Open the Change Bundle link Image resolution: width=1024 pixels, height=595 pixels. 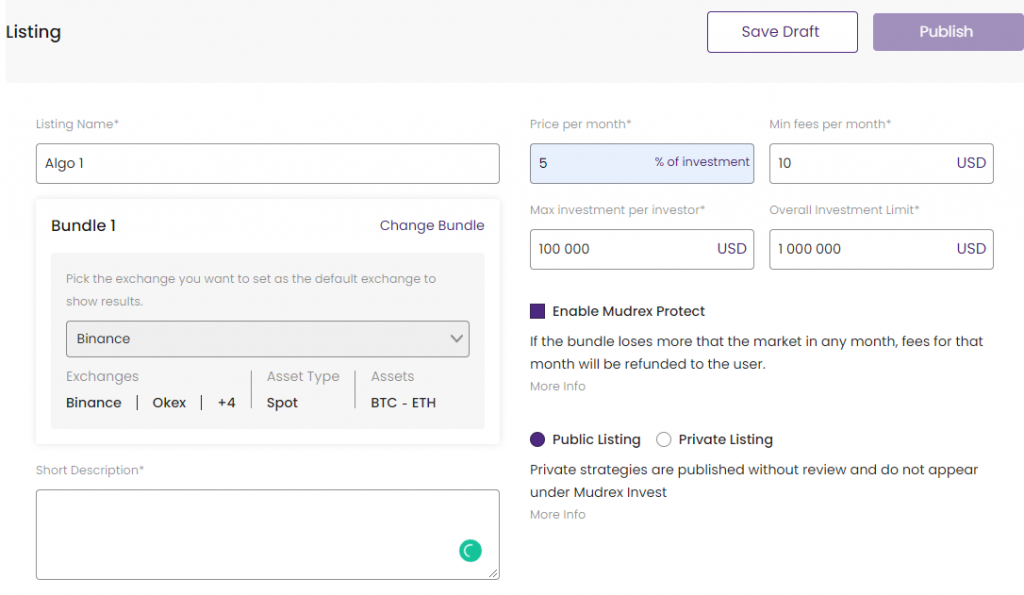(x=432, y=225)
